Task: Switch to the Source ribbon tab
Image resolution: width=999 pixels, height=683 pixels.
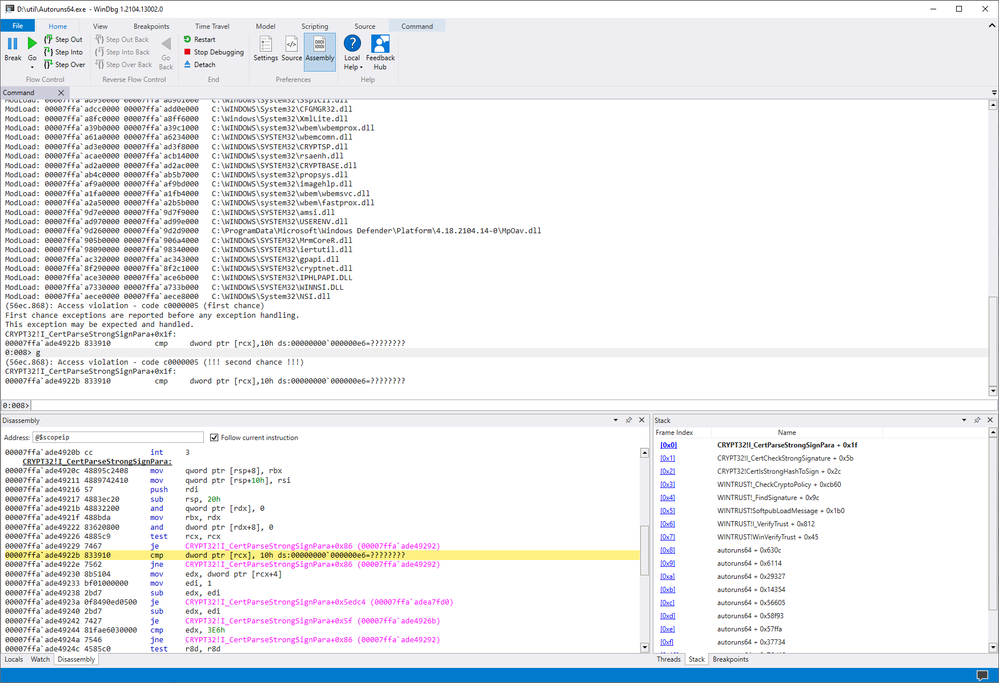Action: (364, 26)
